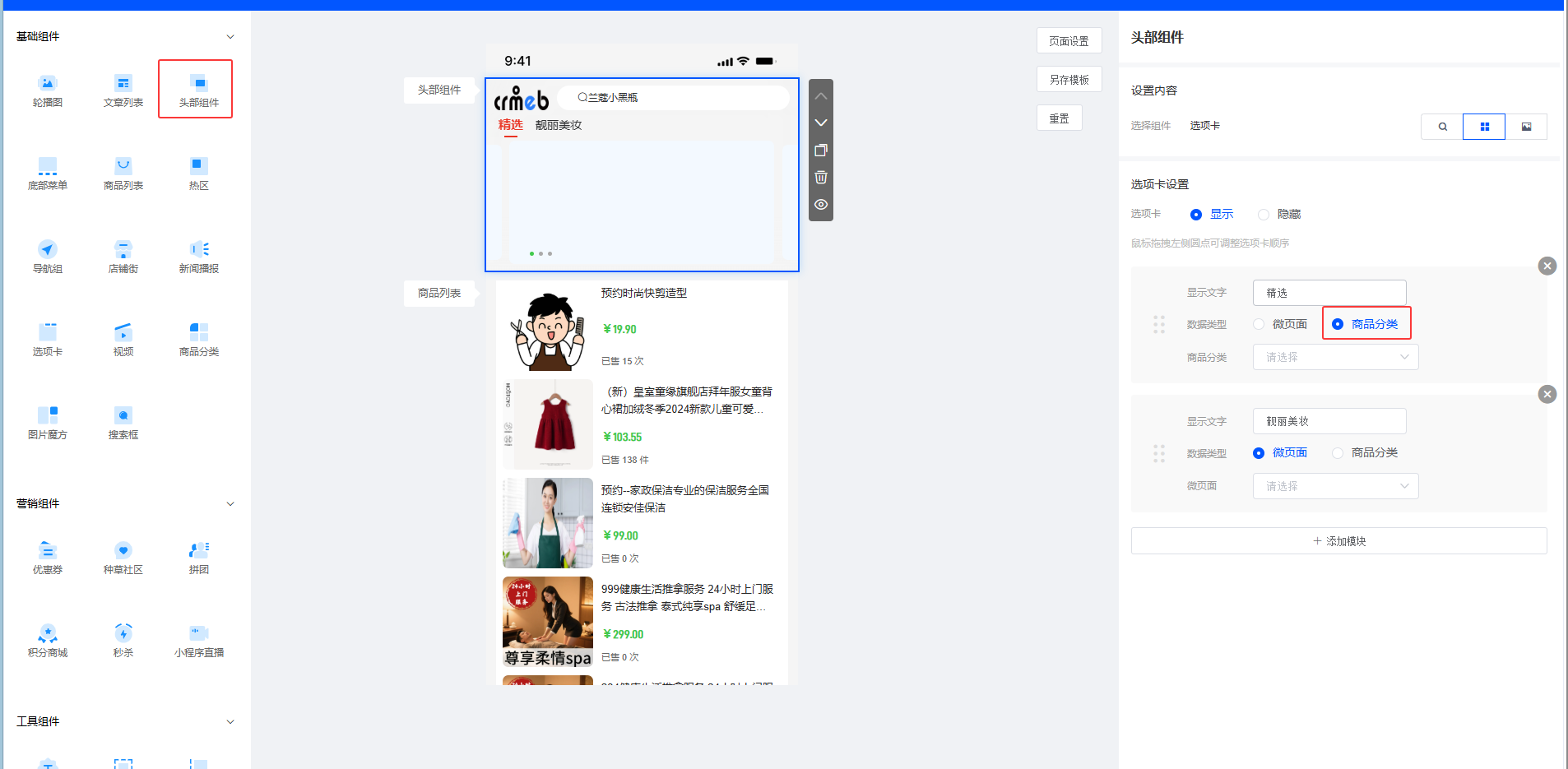This screenshot has height=769, width=1568.
Task: Delete the header component with the trash icon
Action: coord(821,178)
